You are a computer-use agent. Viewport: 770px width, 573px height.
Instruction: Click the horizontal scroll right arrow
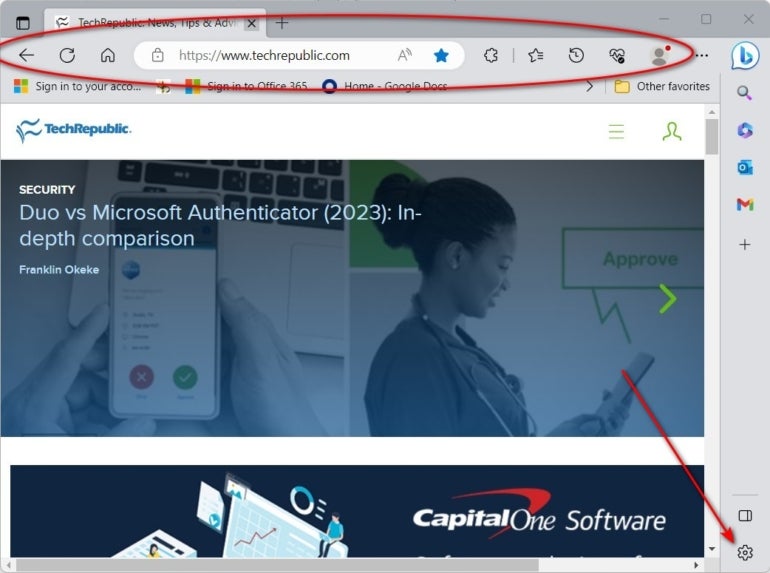696,566
